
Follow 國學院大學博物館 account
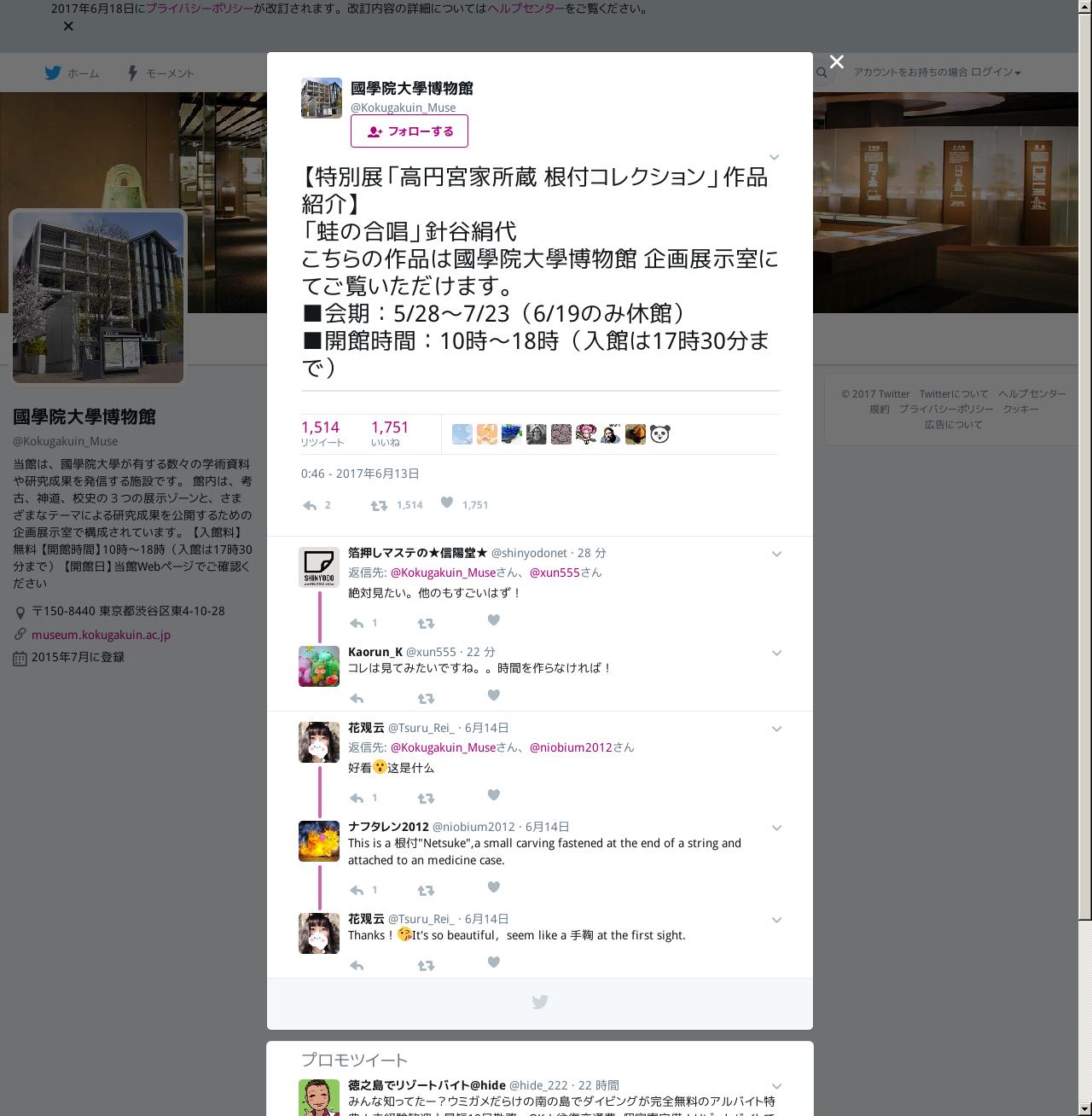pos(409,131)
